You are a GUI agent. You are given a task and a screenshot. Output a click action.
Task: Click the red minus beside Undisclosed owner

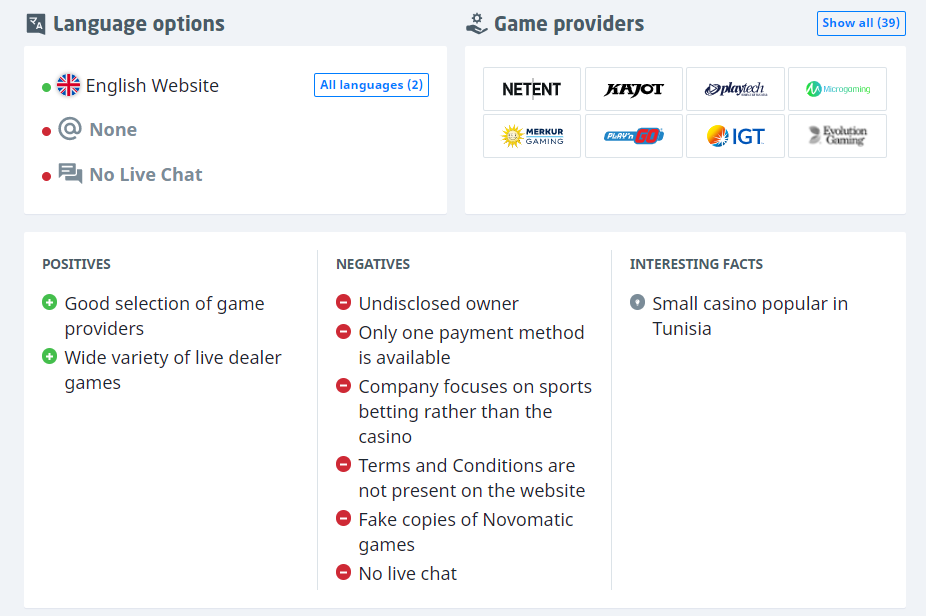(x=343, y=302)
